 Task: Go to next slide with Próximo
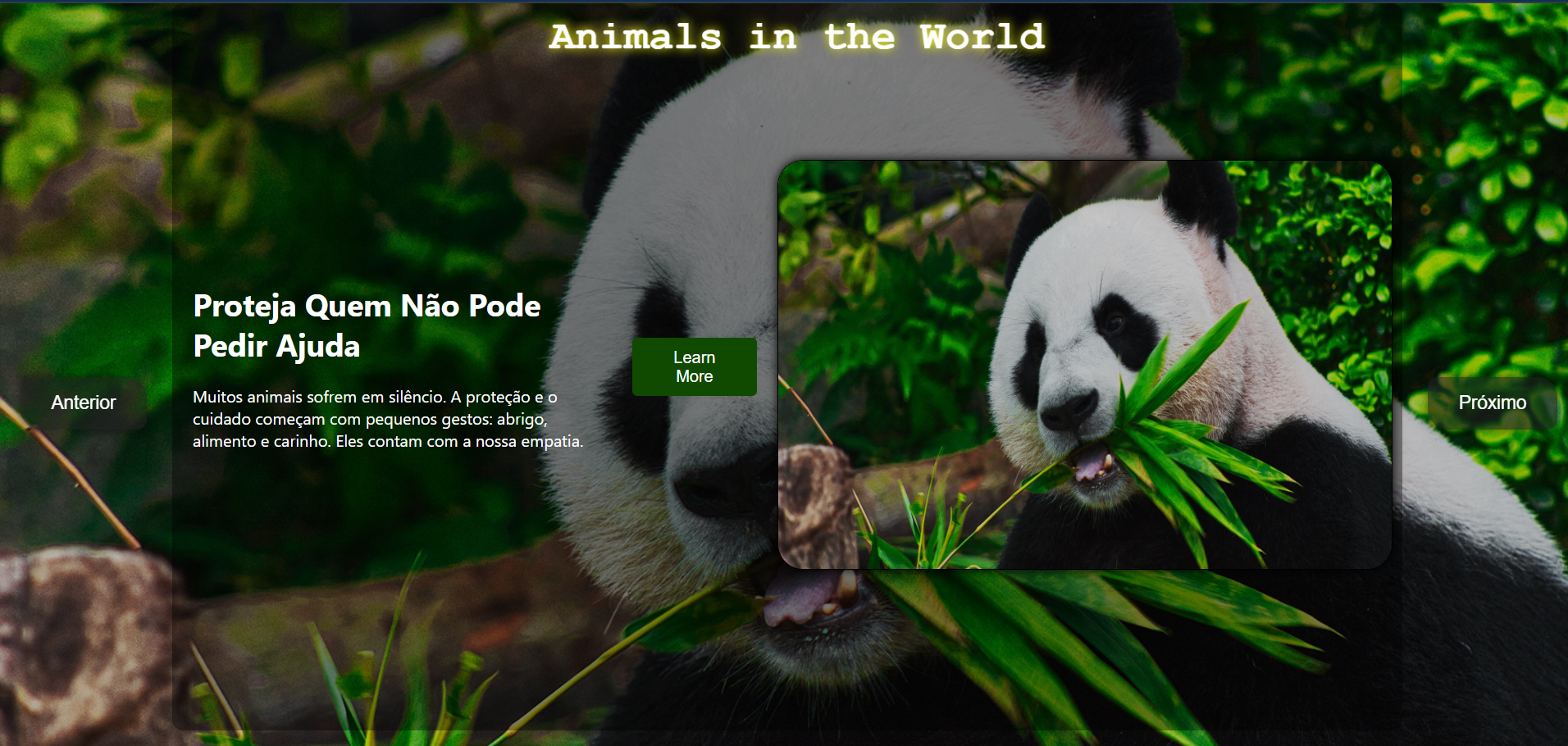pos(1492,403)
